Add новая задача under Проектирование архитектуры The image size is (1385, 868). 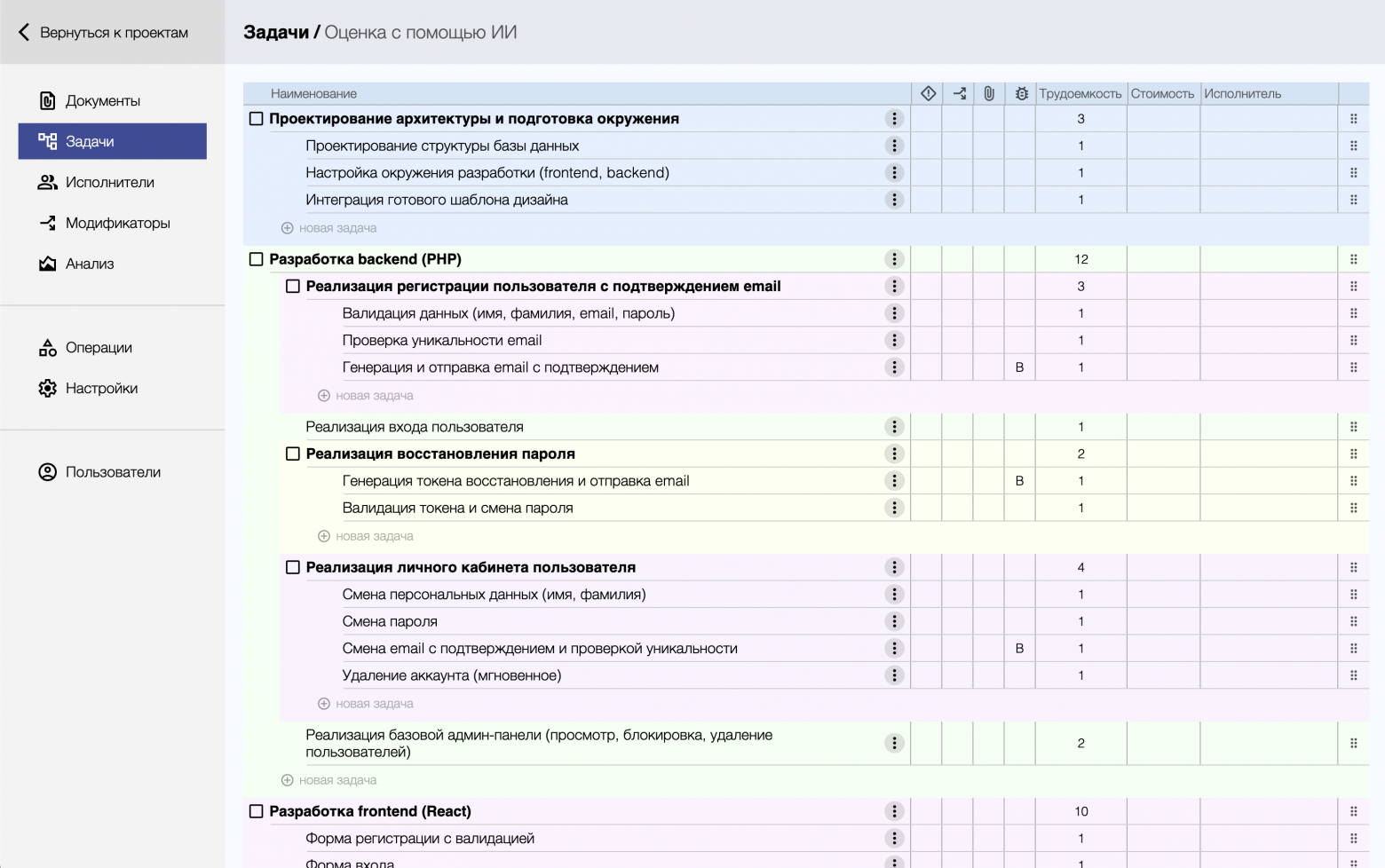pyautogui.click(x=329, y=228)
